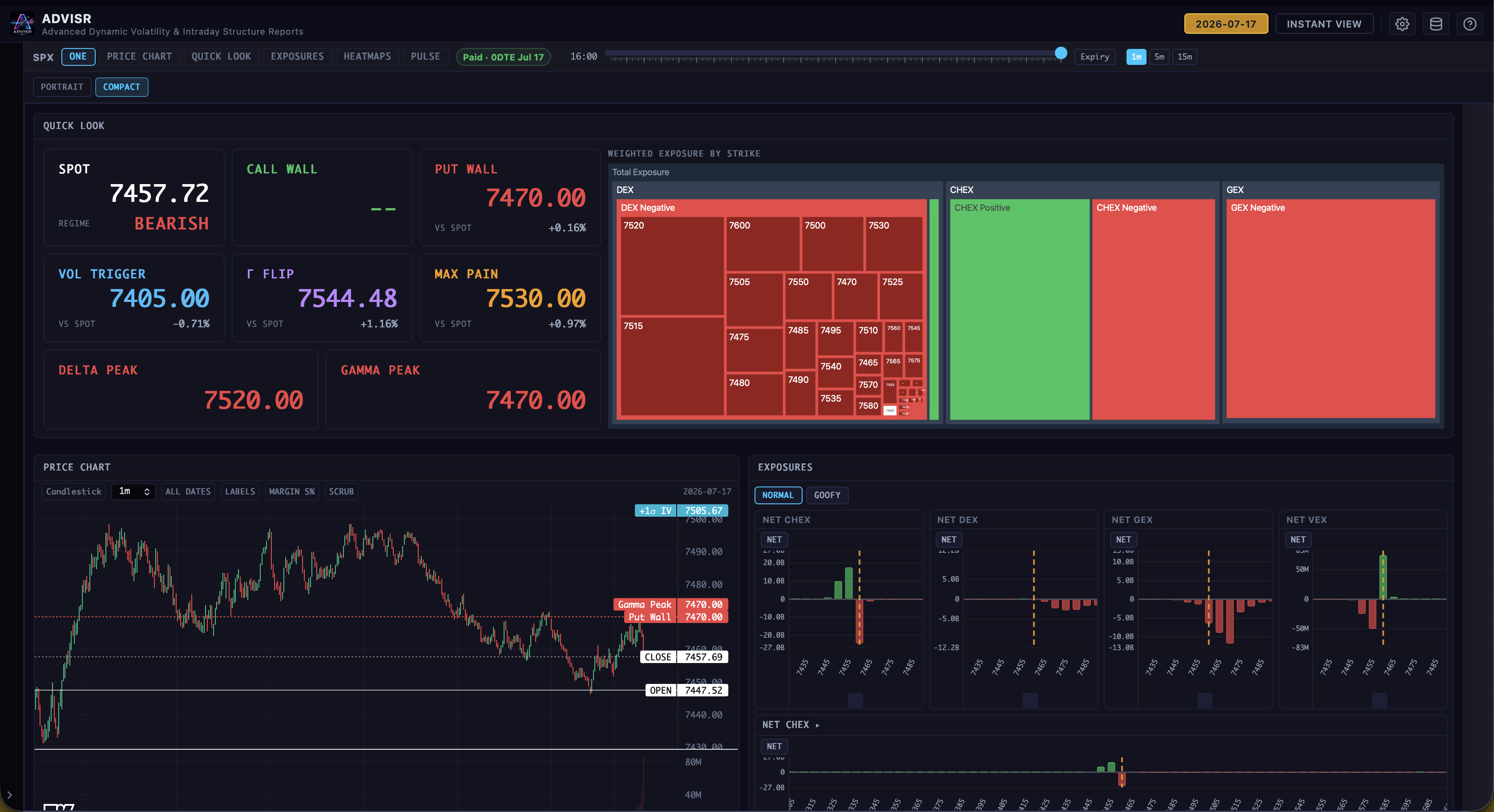This screenshot has width=1494, height=812.
Task: Click the GEX Negative red block
Action: click(1330, 310)
